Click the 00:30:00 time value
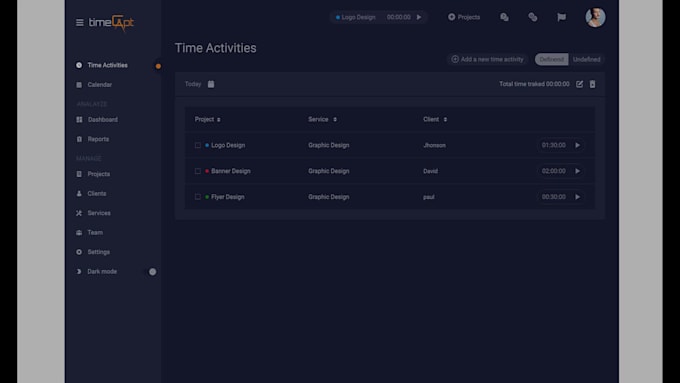Screen dimensions: 680x383 tap(554, 197)
